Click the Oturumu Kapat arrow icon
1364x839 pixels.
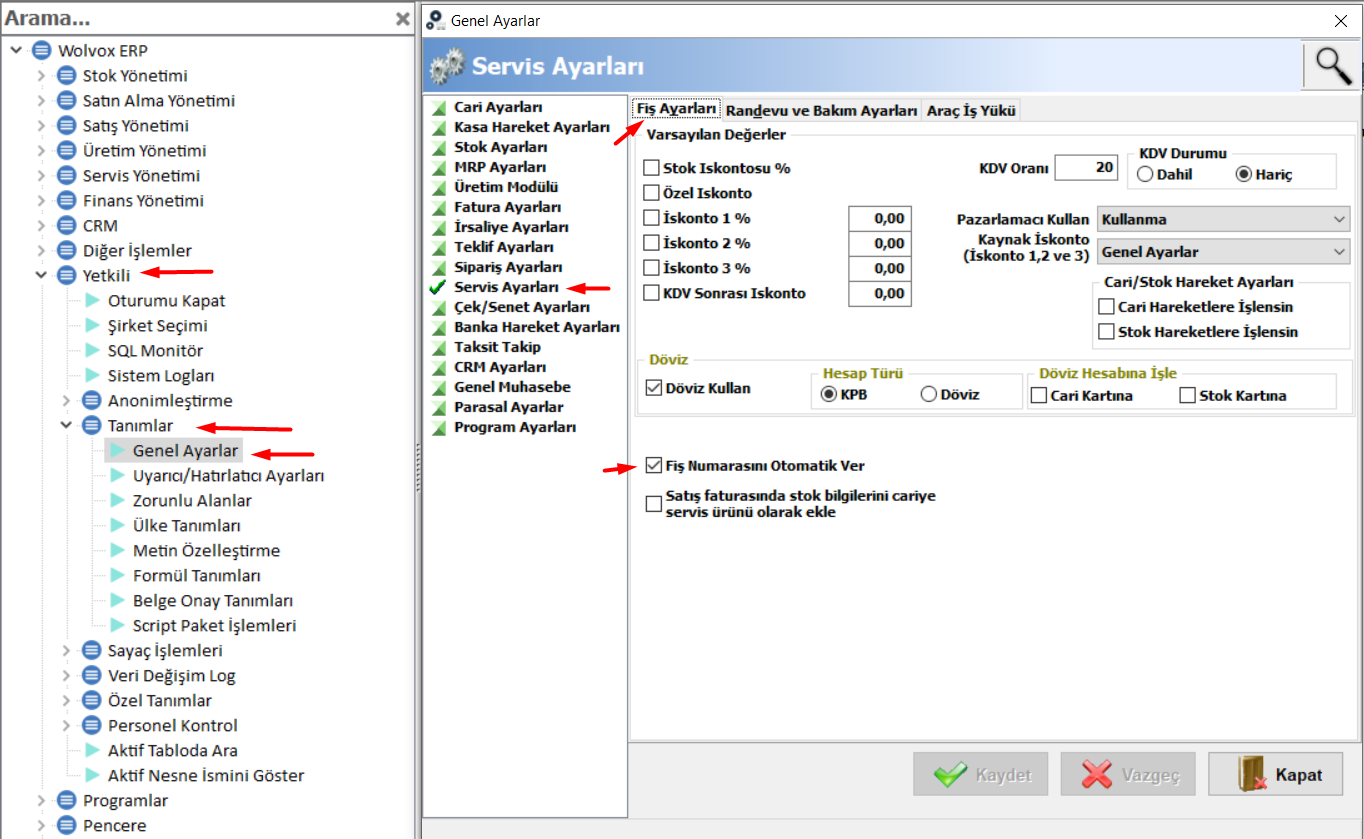(93, 300)
